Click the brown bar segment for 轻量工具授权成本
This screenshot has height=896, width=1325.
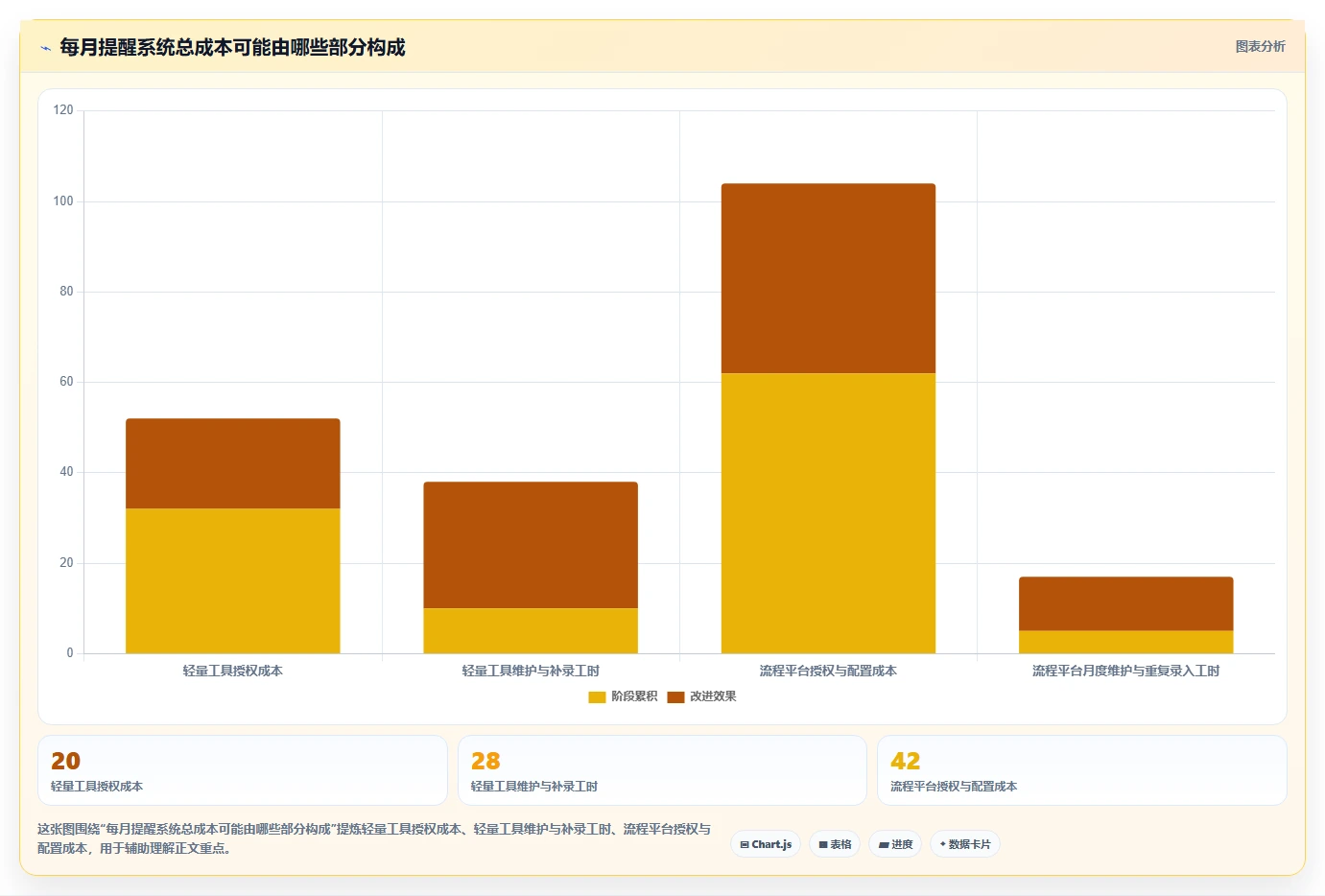coord(233,463)
